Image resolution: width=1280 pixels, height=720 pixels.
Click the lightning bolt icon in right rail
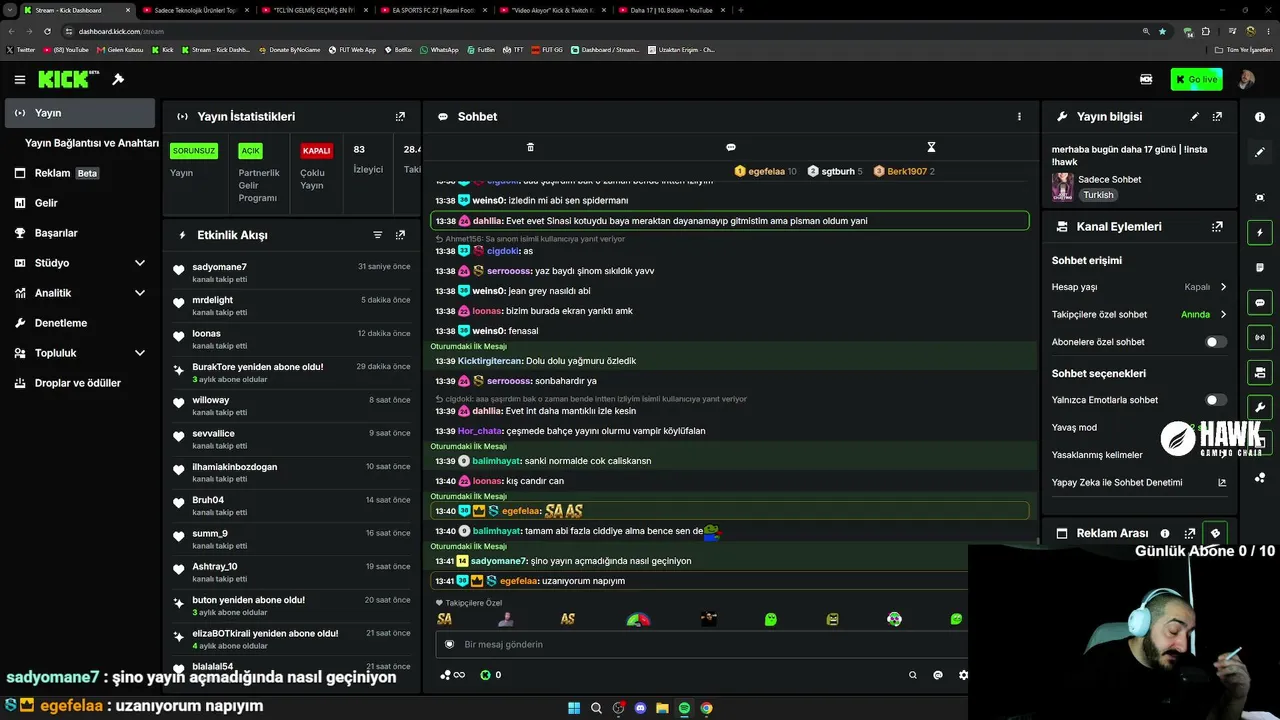point(1260,233)
